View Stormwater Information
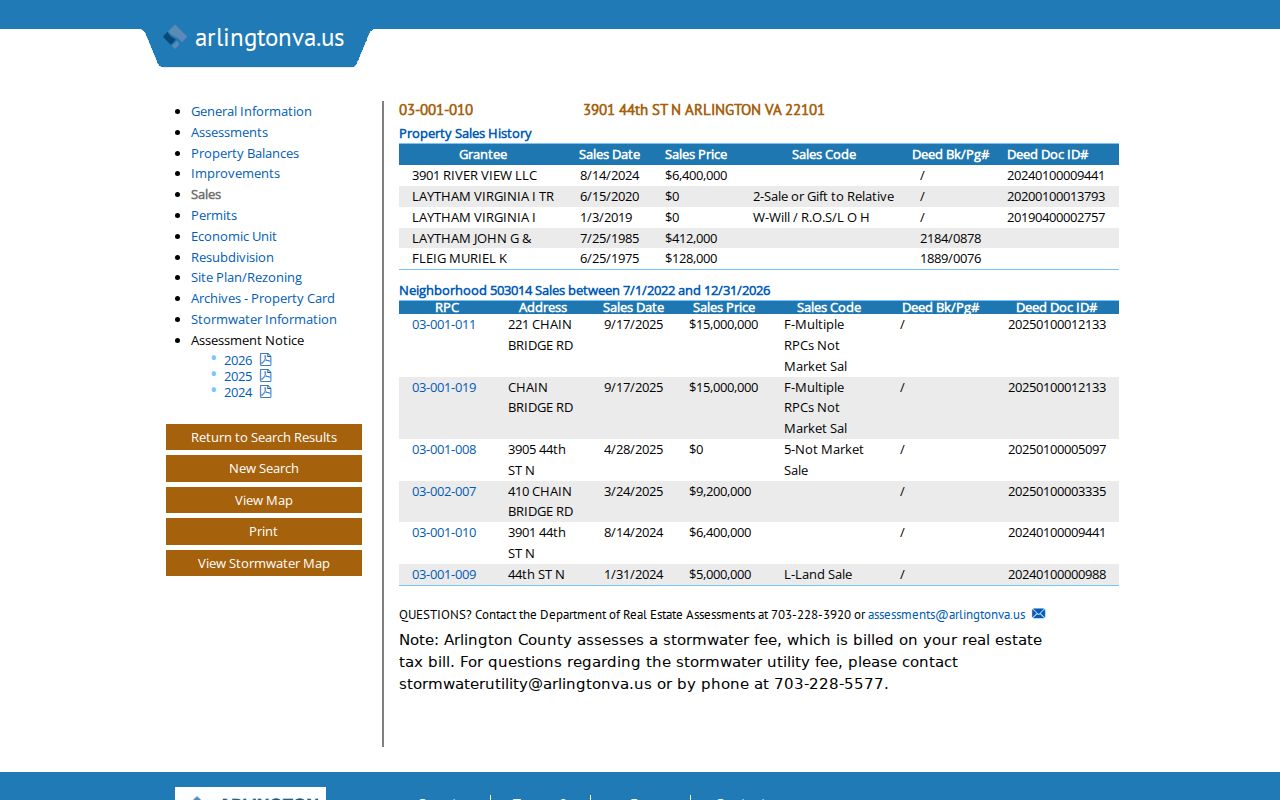 click(264, 319)
